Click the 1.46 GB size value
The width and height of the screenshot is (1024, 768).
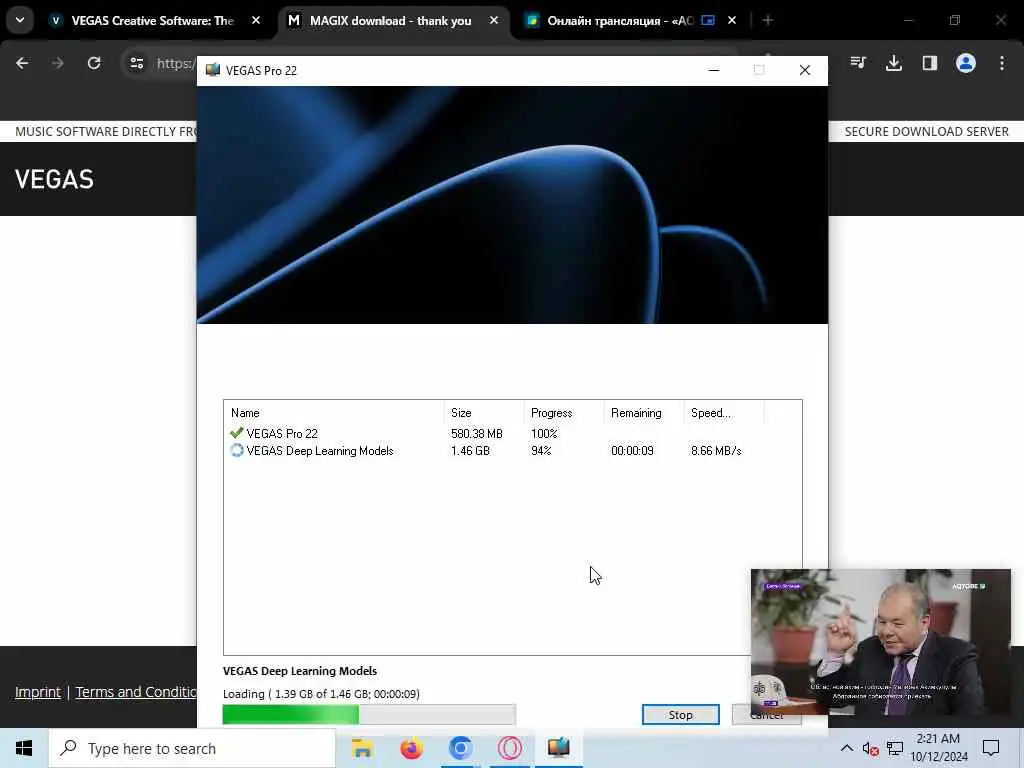click(470, 451)
